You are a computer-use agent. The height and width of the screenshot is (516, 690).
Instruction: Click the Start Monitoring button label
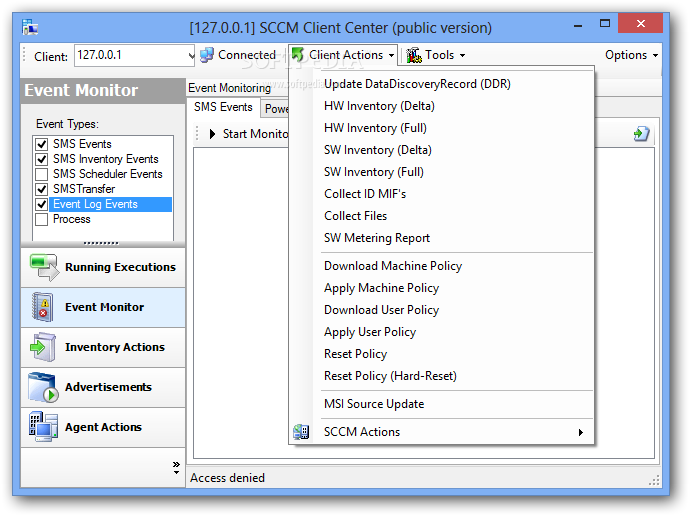pos(255,134)
